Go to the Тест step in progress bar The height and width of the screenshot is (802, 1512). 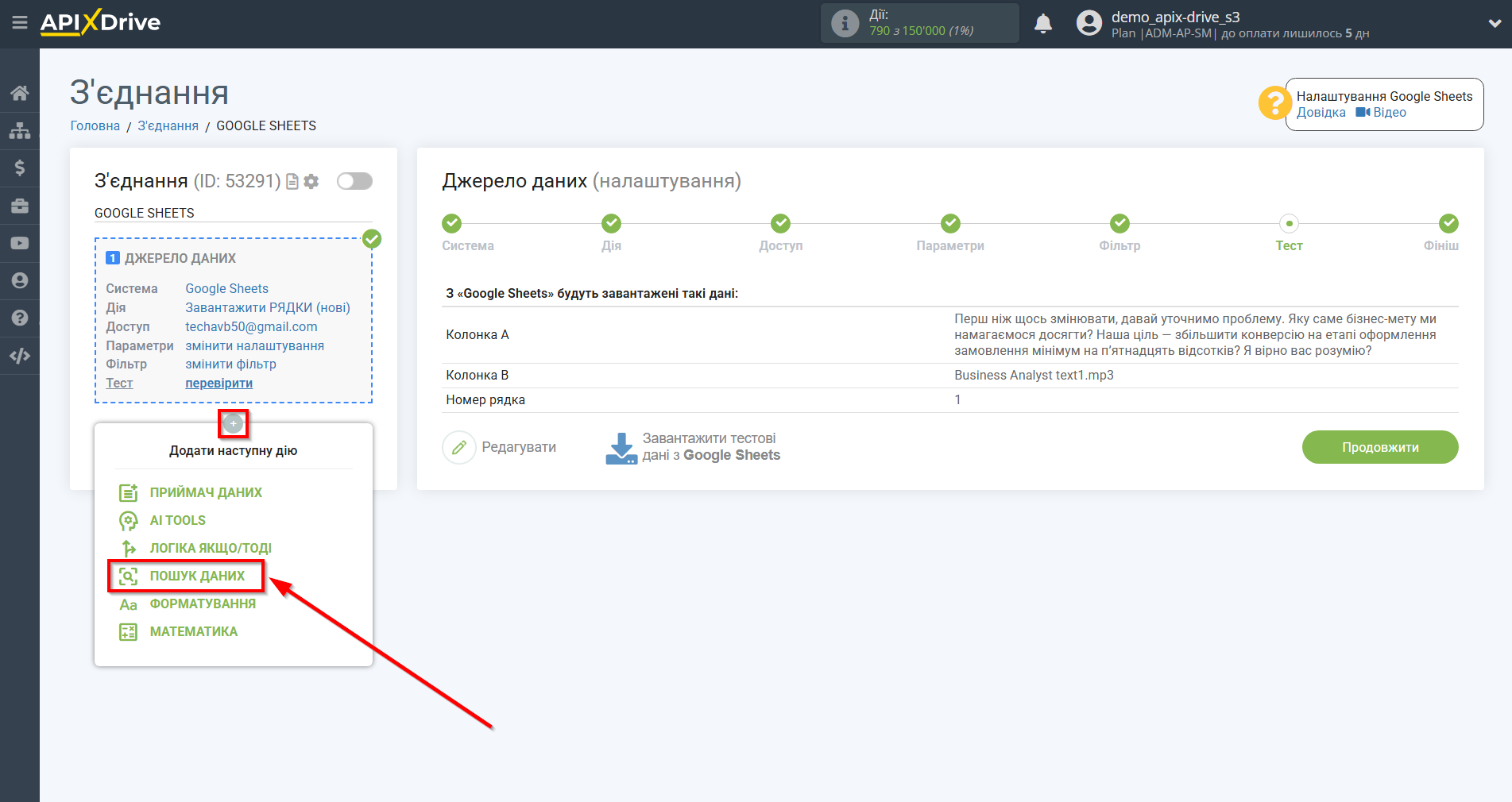(x=1289, y=225)
